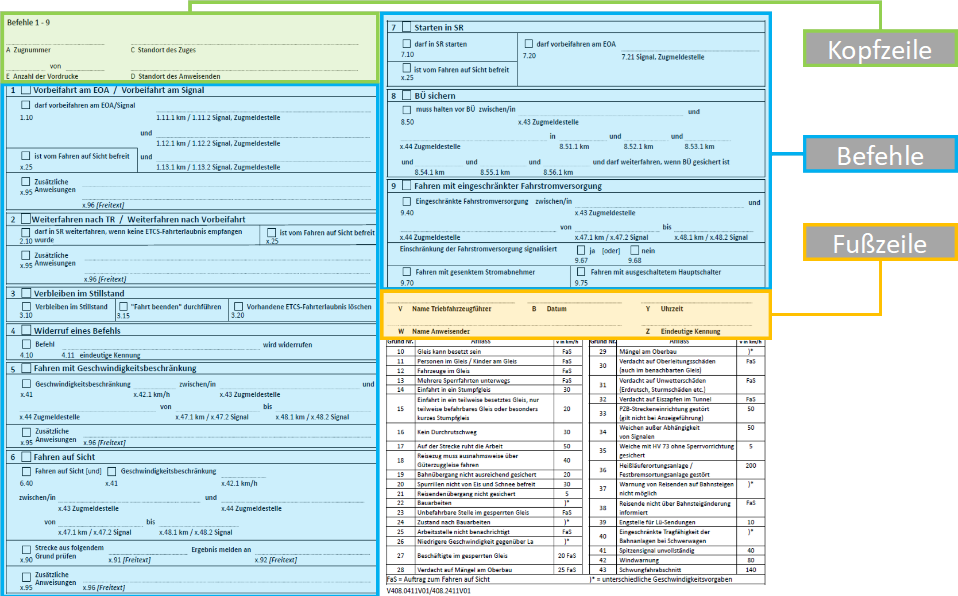
Task: Check section 5 Fahren mit Geschwindigkeitsbeschränkung box
Action: (x=26, y=368)
